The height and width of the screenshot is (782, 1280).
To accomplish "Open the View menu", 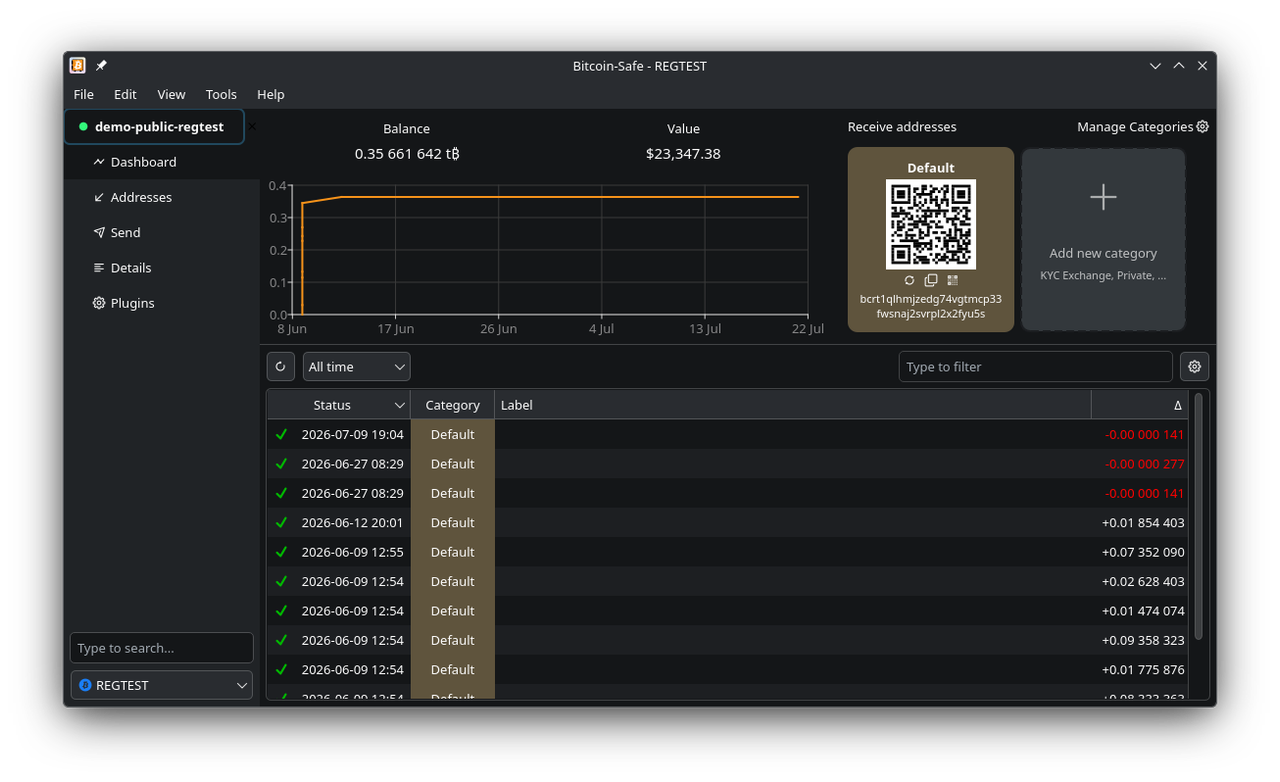I will click(x=171, y=94).
